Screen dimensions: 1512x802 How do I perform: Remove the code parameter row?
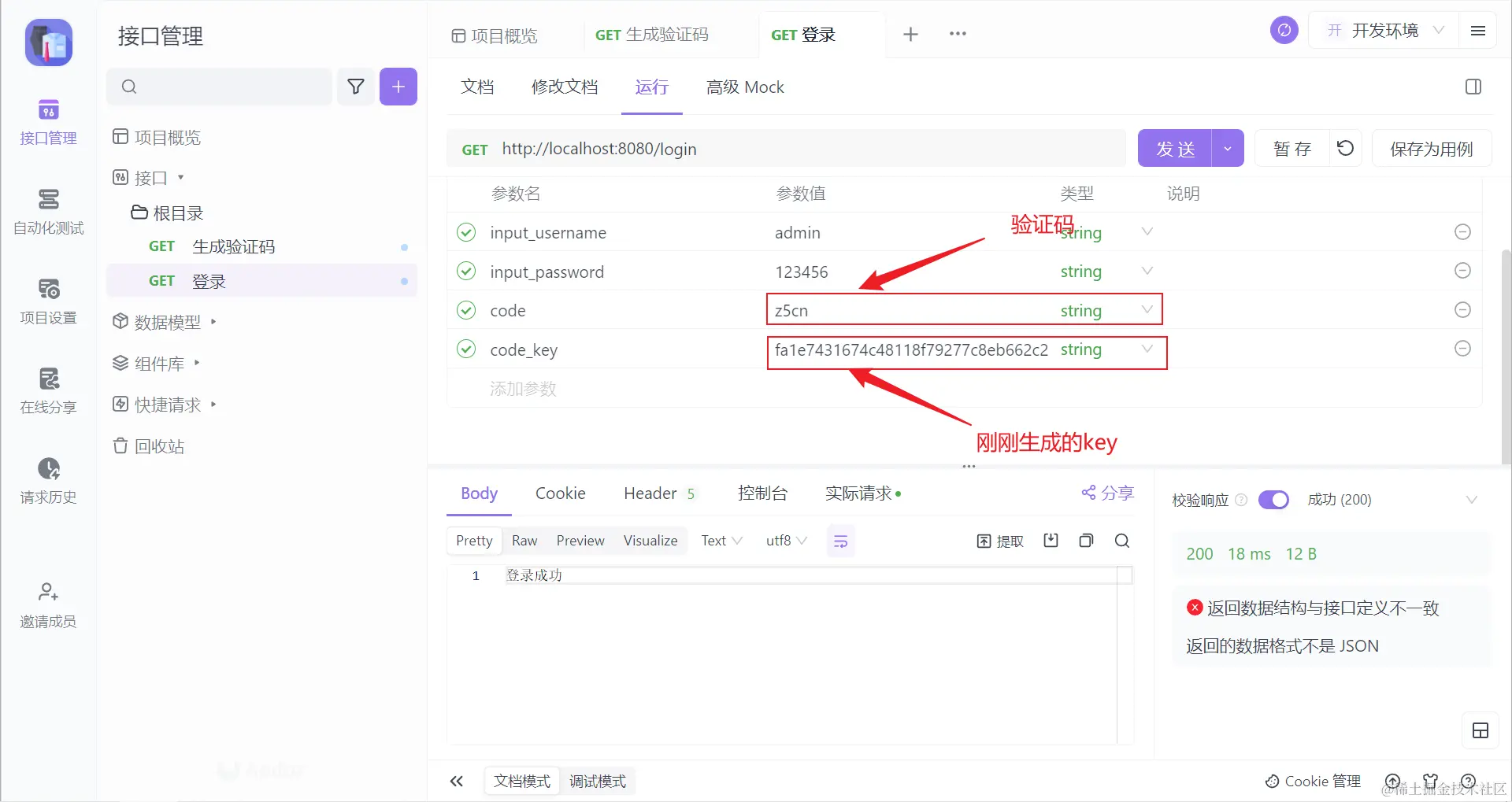coord(1462,310)
